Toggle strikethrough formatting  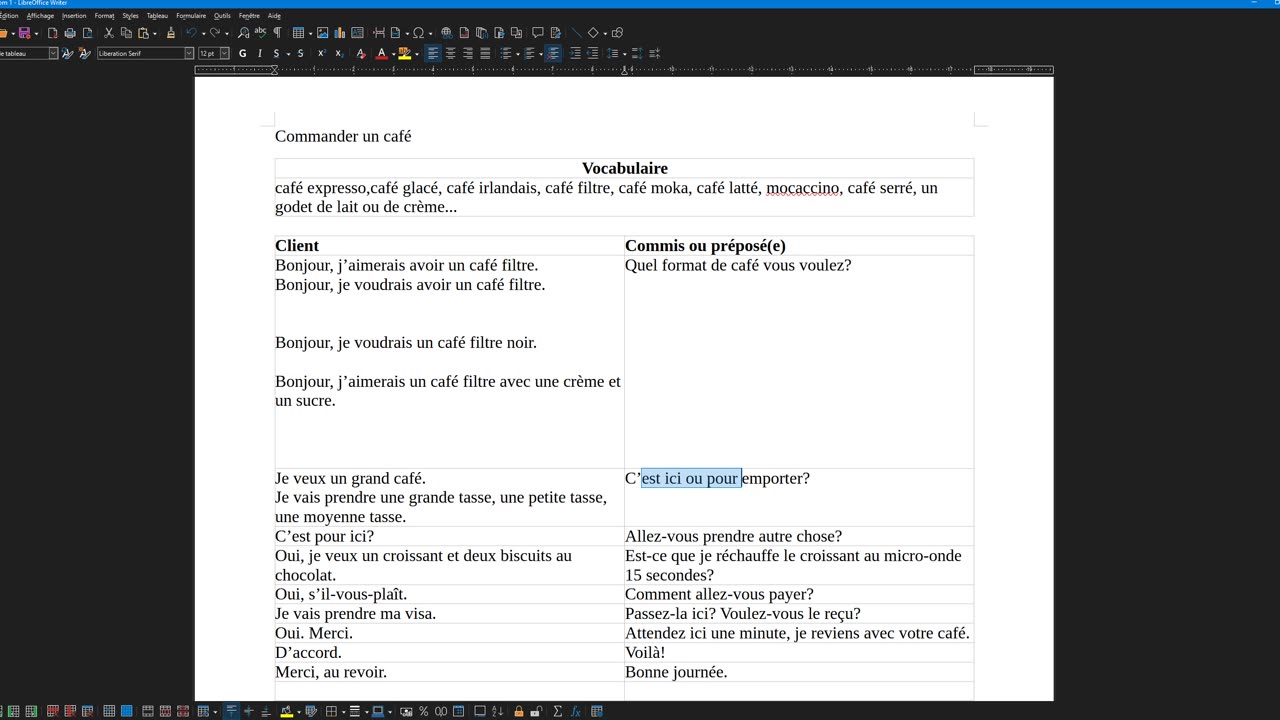(300, 53)
